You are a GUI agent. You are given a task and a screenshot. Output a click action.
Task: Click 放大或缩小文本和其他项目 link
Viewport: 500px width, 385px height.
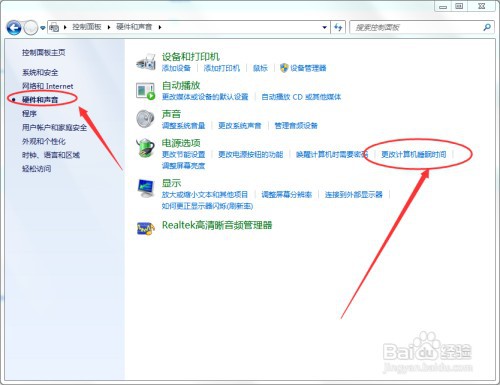point(205,195)
